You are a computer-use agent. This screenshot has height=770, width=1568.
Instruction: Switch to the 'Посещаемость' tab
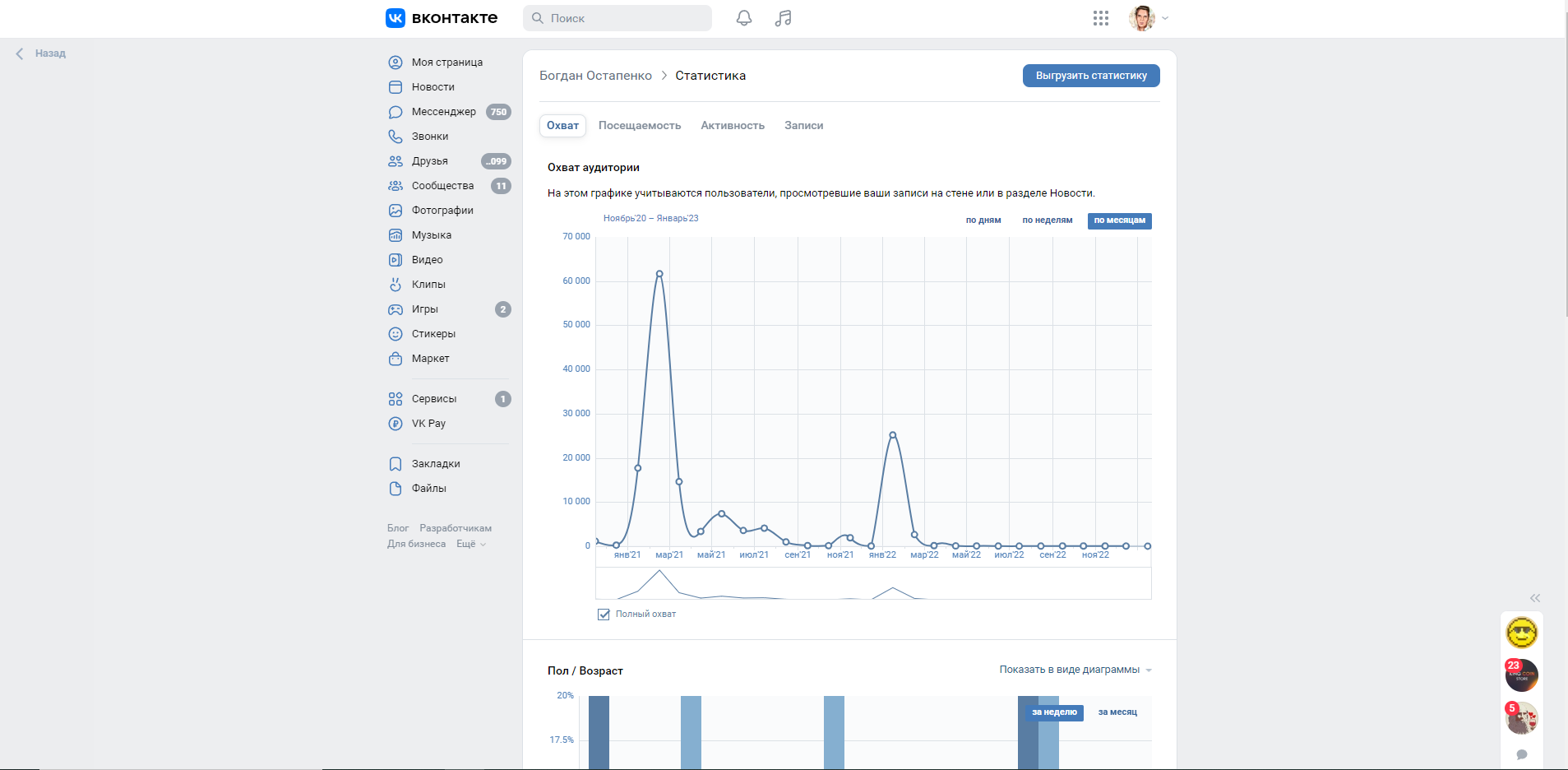tap(639, 126)
